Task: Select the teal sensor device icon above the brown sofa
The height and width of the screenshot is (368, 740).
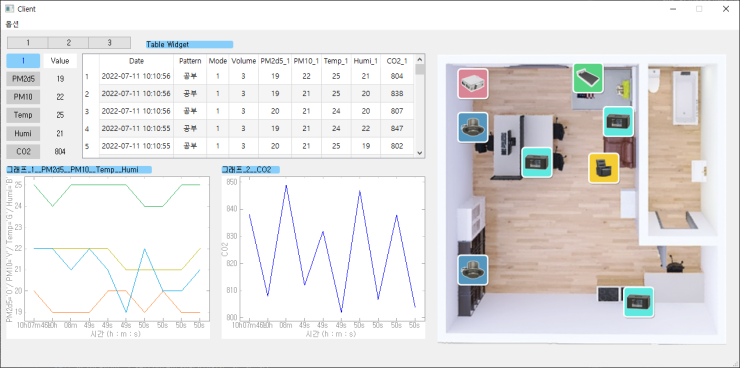Action: click(x=619, y=121)
